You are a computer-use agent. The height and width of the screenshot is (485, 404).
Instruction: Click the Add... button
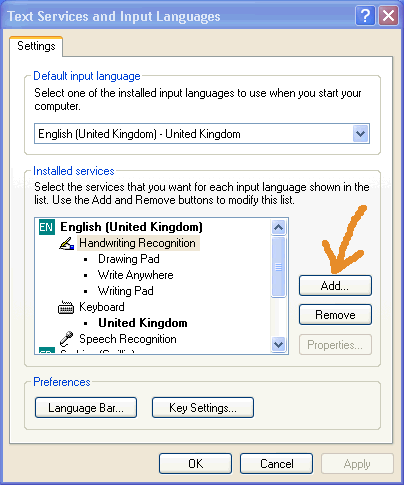coord(335,286)
